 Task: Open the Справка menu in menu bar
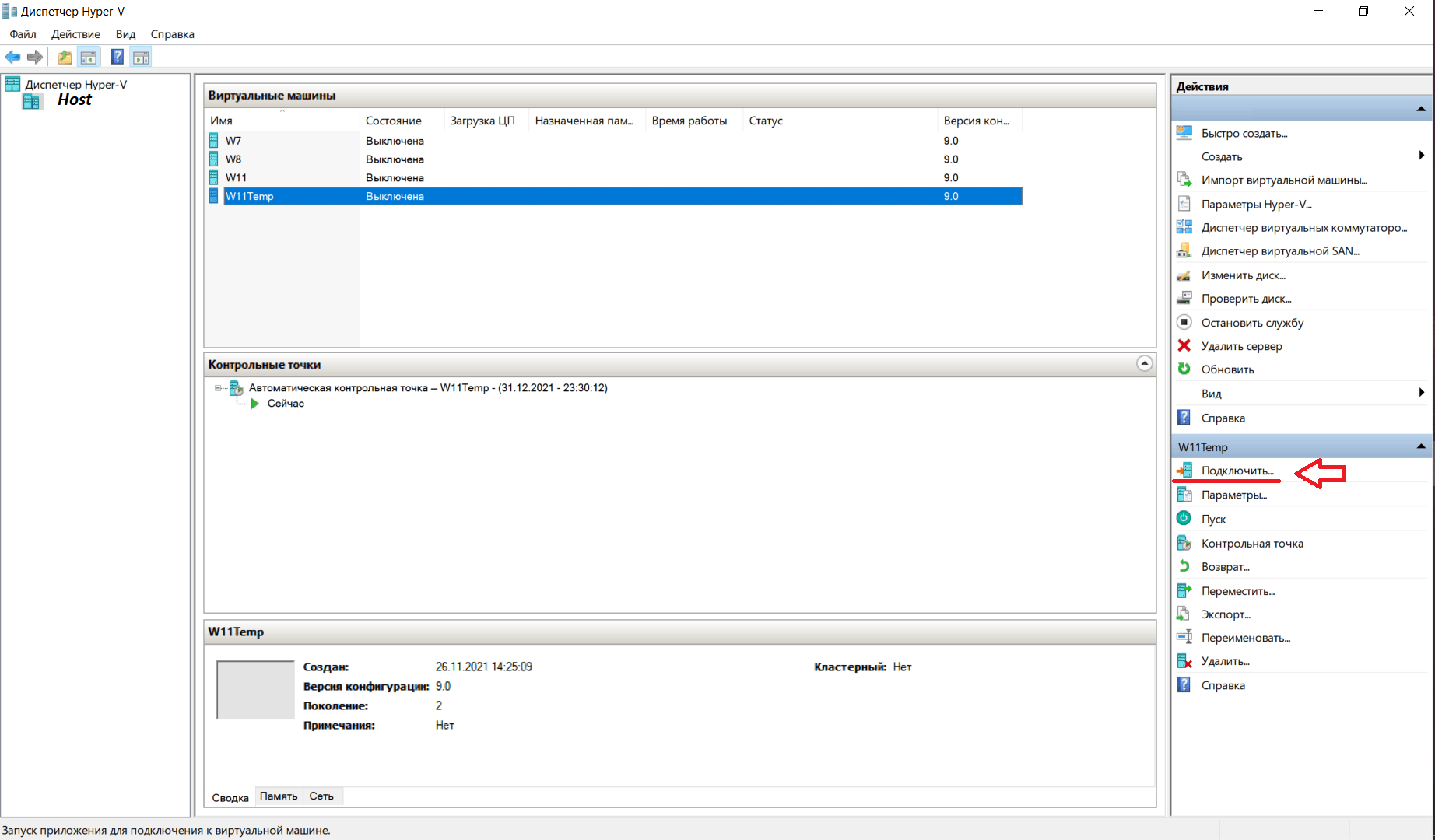click(x=173, y=34)
